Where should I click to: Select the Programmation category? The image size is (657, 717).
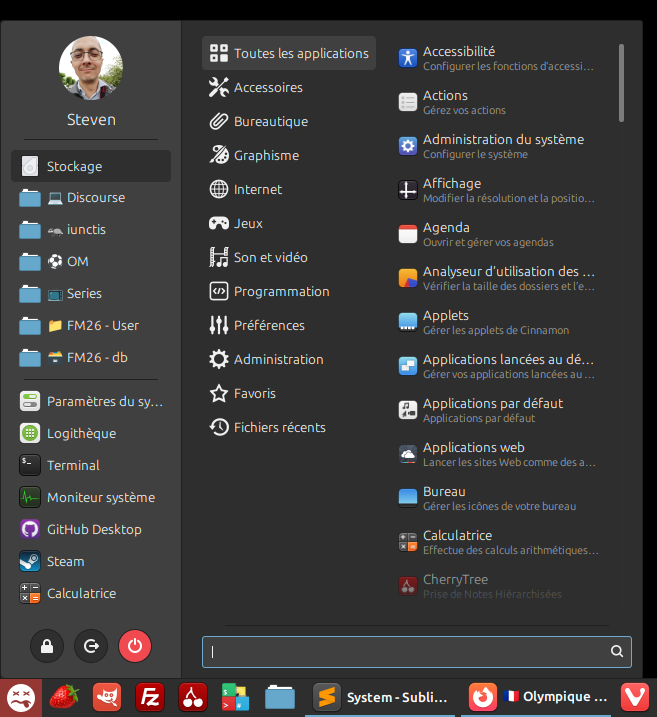(x=280, y=291)
